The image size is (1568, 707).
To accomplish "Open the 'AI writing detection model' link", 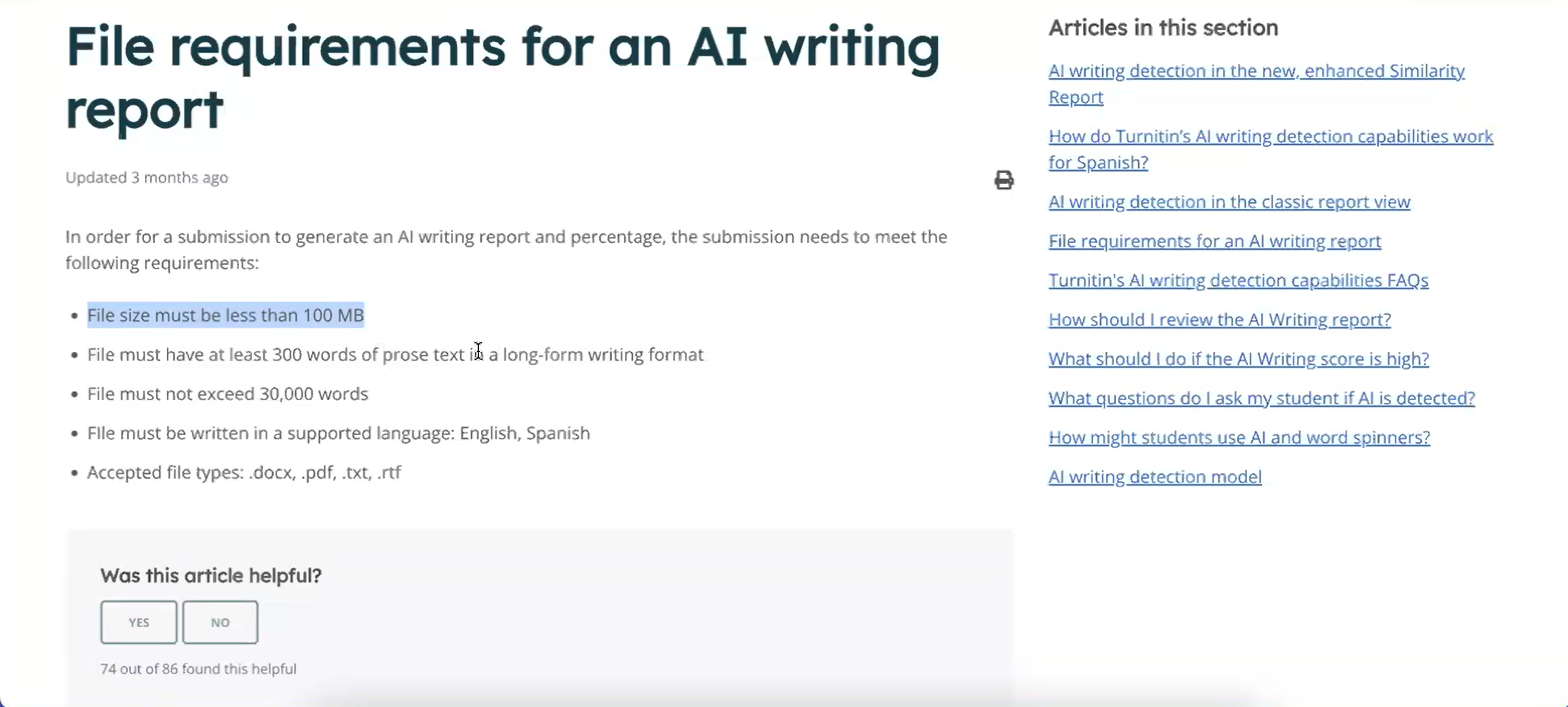I will [1155, 477].
